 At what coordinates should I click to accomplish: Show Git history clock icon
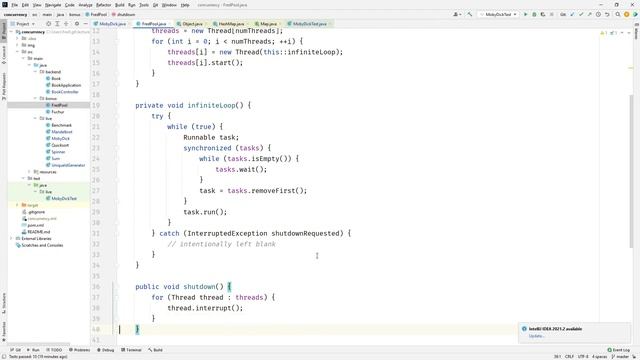(x=598, y=14)
